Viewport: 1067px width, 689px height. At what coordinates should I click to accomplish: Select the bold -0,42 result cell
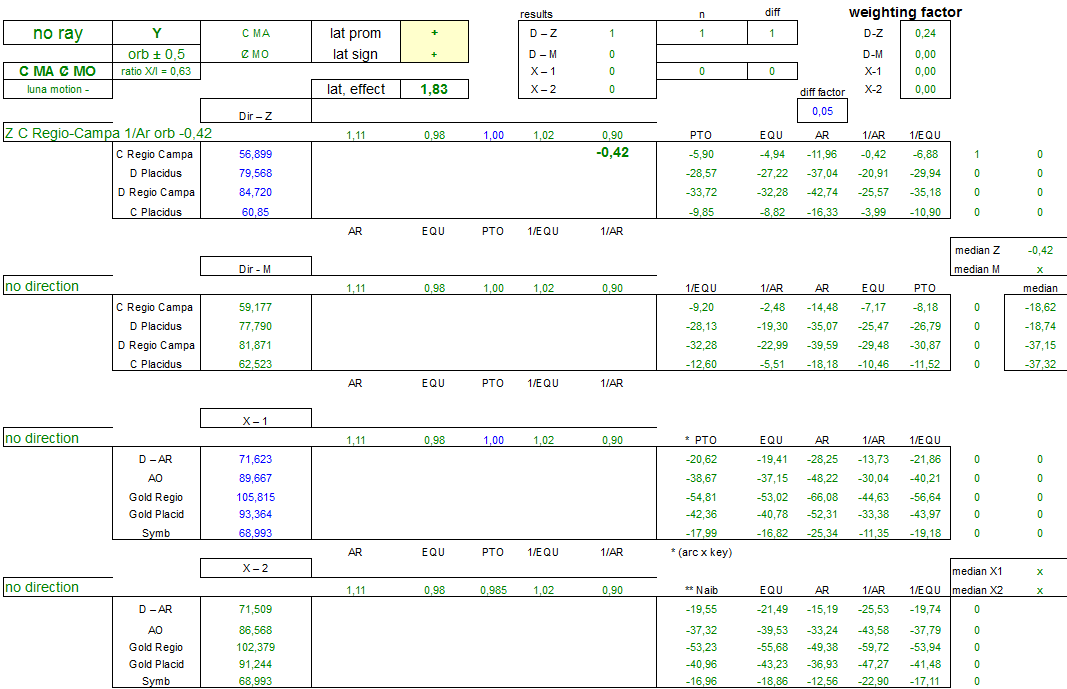point(612,152)
